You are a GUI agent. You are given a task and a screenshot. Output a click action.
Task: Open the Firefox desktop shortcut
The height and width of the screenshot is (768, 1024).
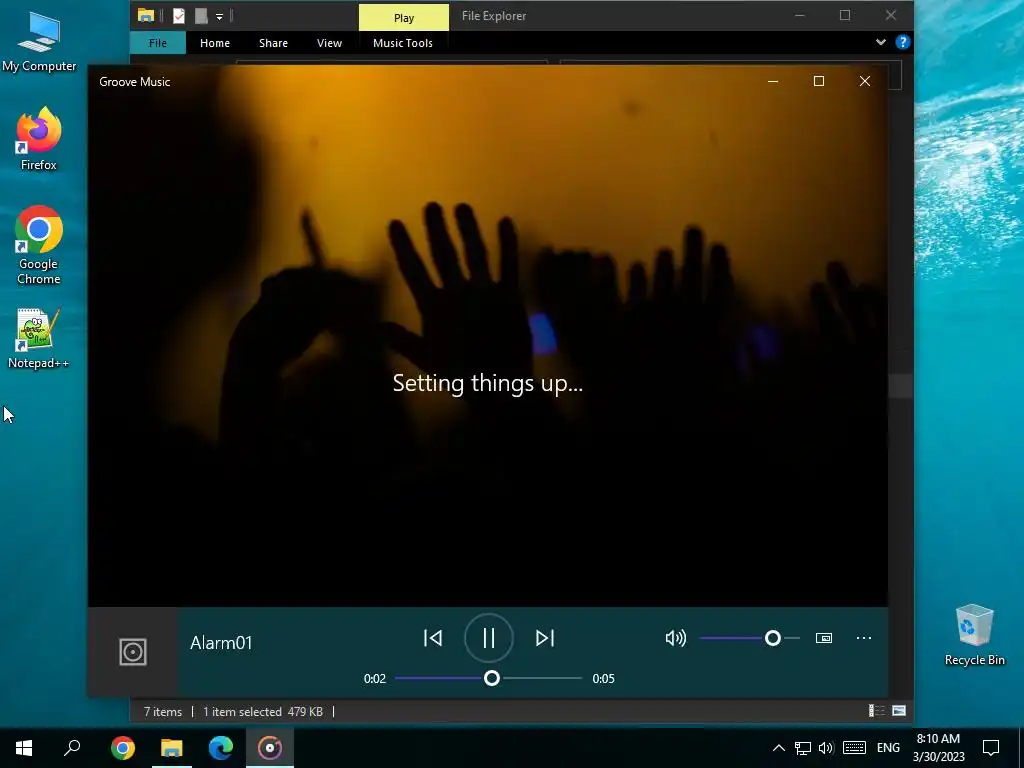click(x=39, y=139)
